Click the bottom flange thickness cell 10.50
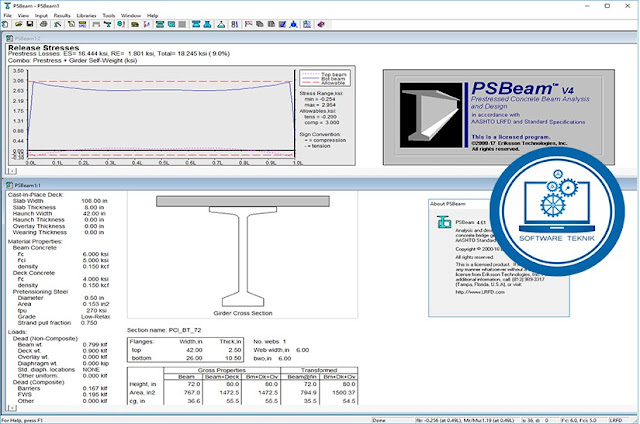This screenshot has width=640, height=424. click(x=233, y=358)
